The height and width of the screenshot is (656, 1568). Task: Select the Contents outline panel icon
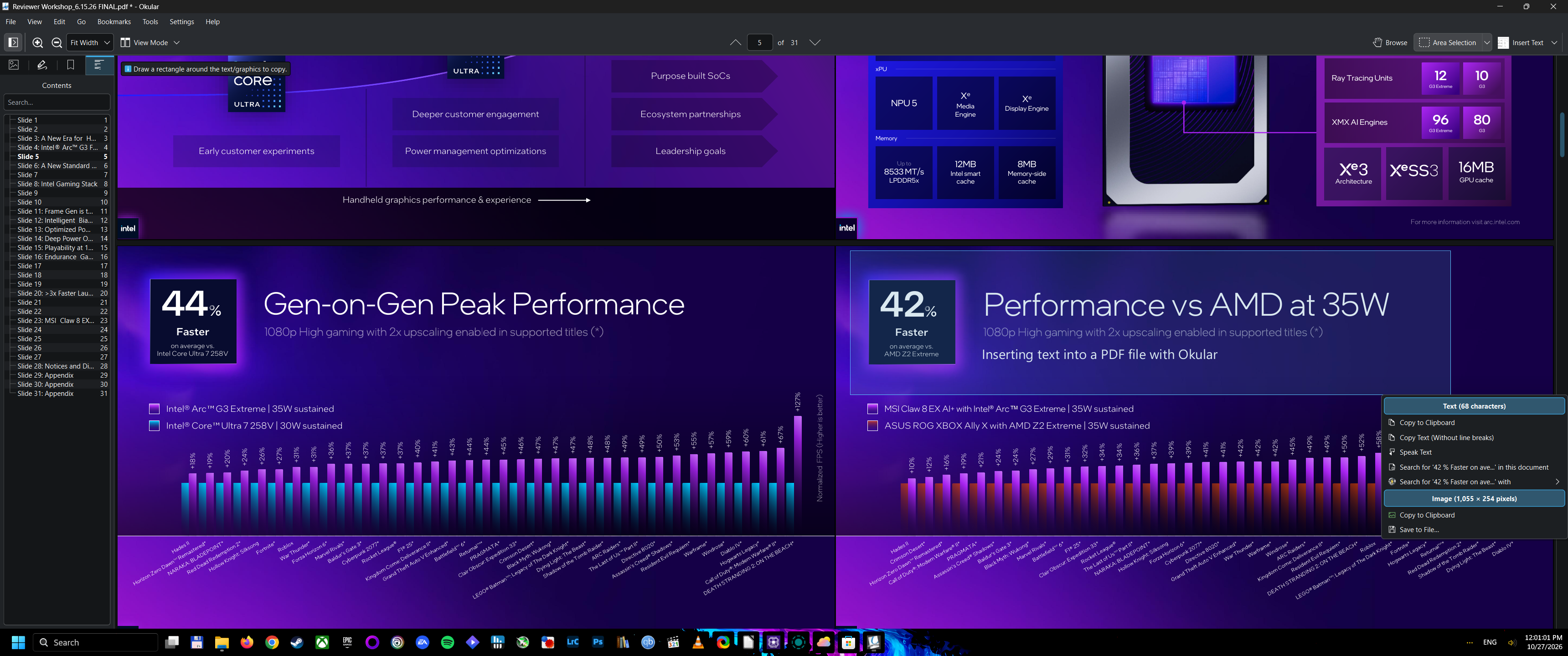coord(98,65)
